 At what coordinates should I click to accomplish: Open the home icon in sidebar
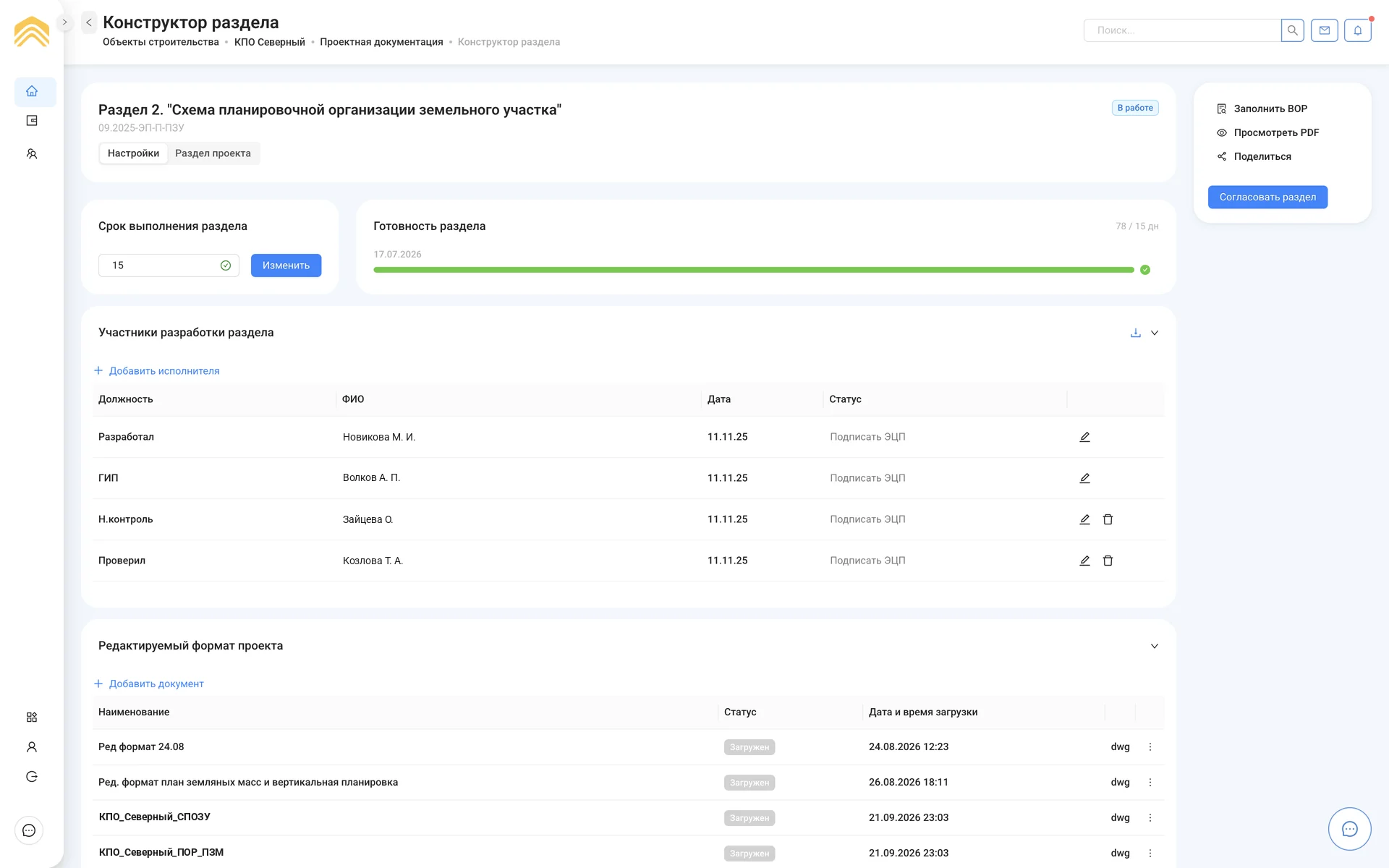point(32,91)
